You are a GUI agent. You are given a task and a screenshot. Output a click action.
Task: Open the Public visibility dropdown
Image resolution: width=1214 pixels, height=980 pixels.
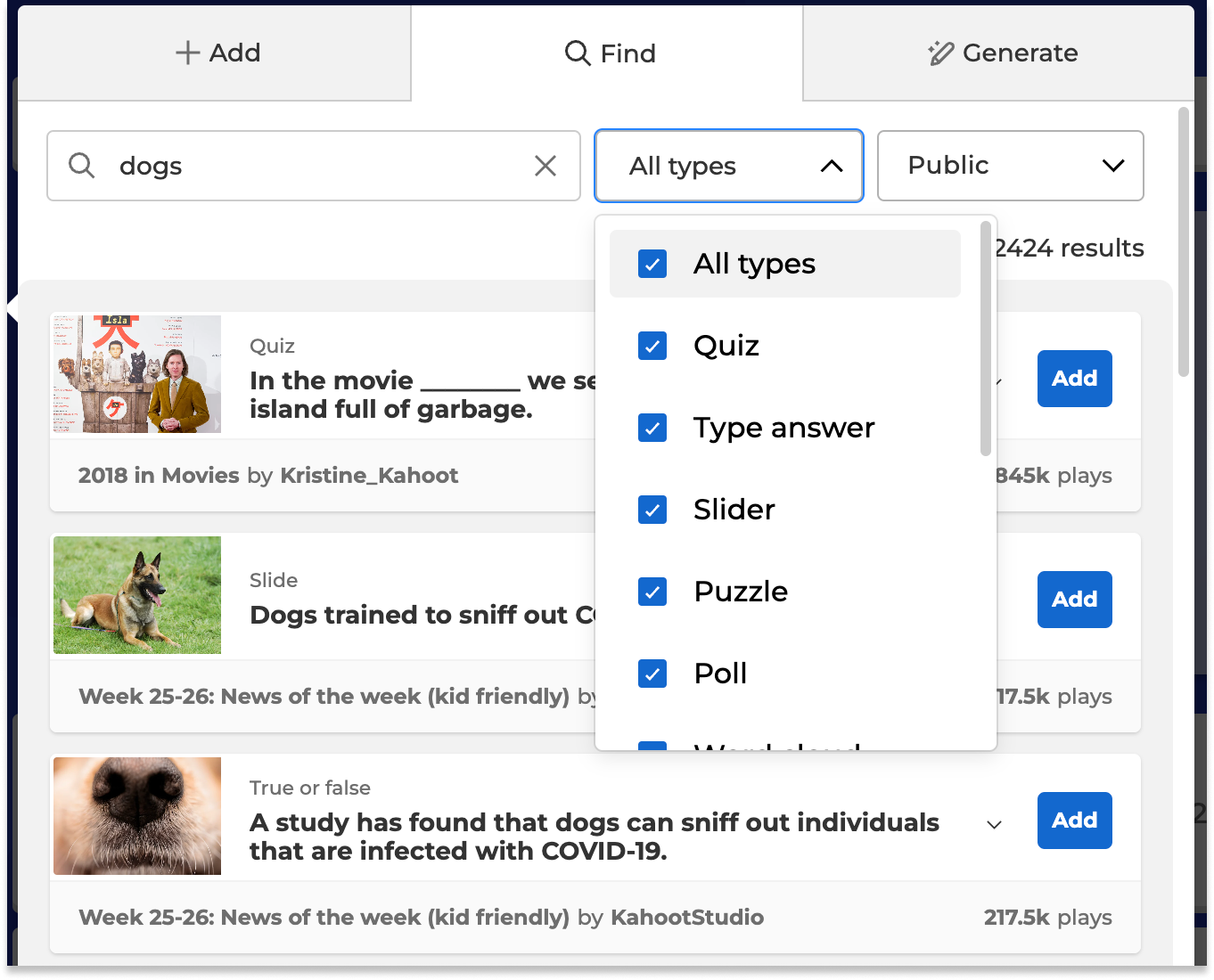coord(1011,166)
